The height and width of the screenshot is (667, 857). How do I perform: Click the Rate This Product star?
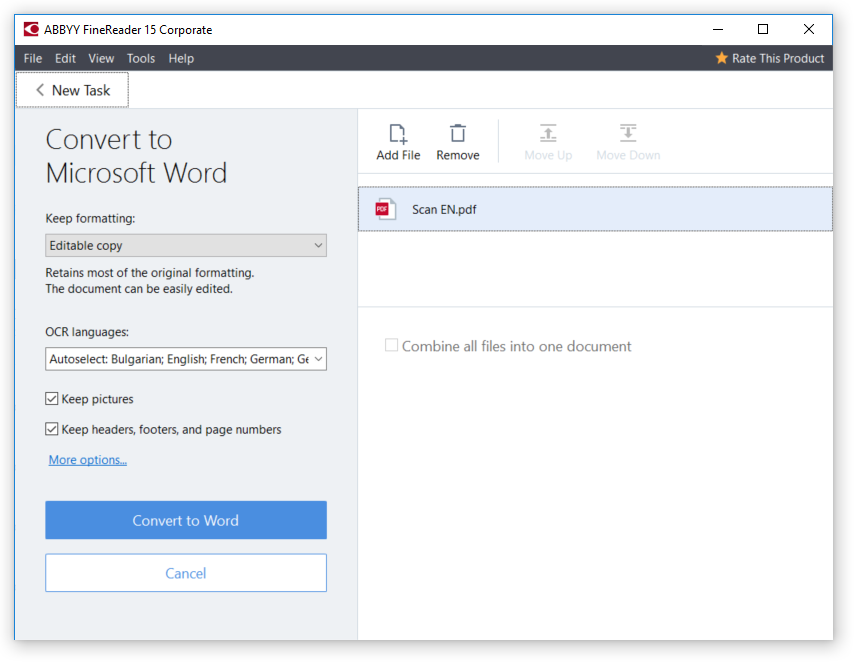(x=722, y=58)
